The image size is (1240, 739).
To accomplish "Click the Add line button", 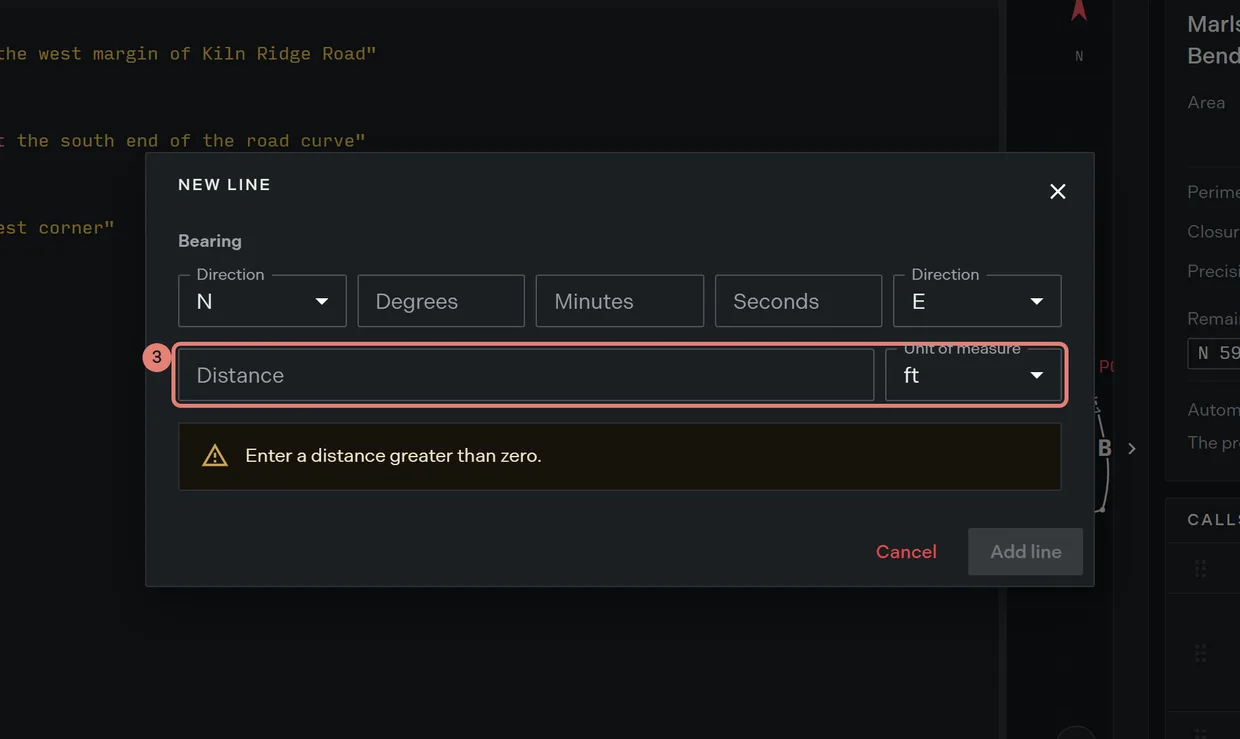I will click(x=1025, y=552).
